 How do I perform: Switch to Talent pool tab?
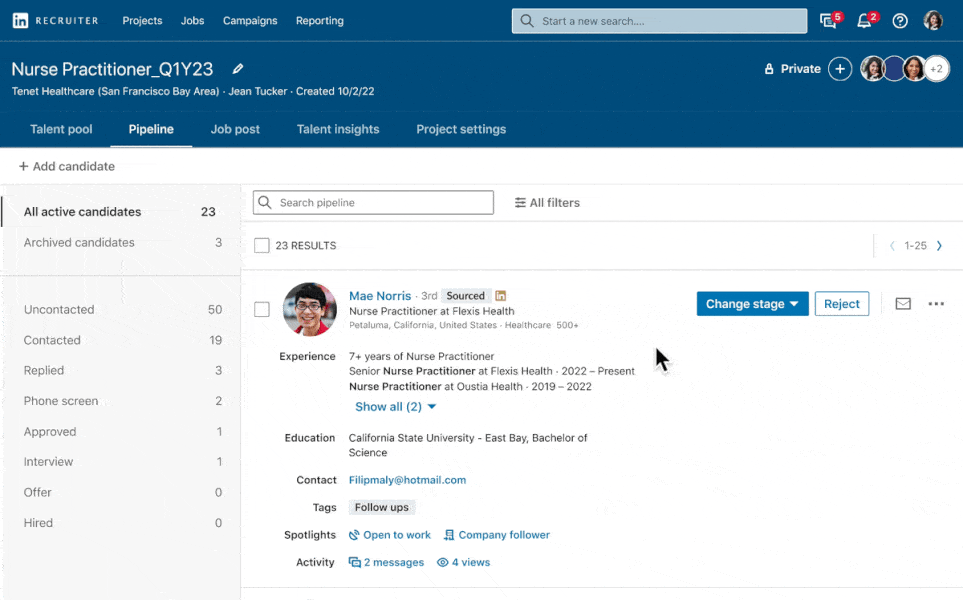point(61,129)
